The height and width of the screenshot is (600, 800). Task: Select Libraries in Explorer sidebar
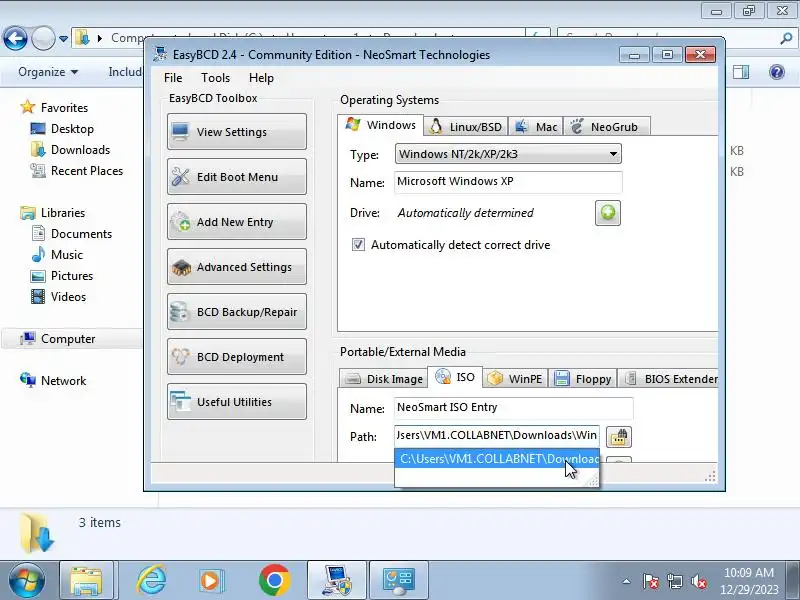click(x=63, y=213)
